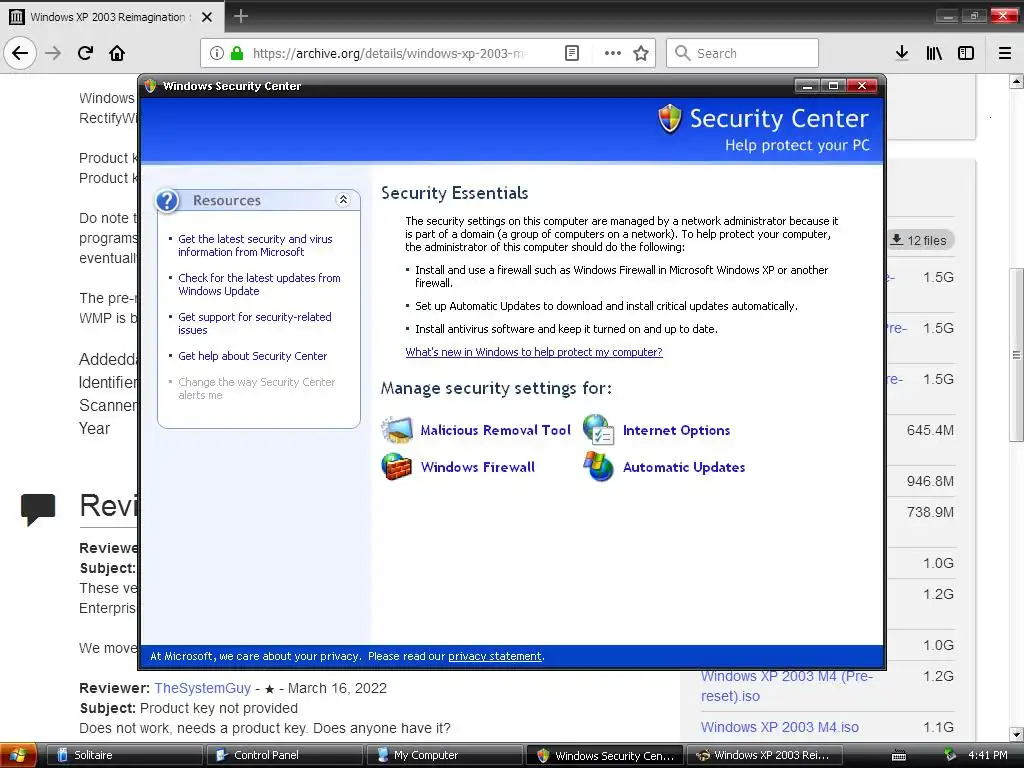Open a new browser tab
The width and height of the screenshot is (1024, 768).
[x=241, y=16]
